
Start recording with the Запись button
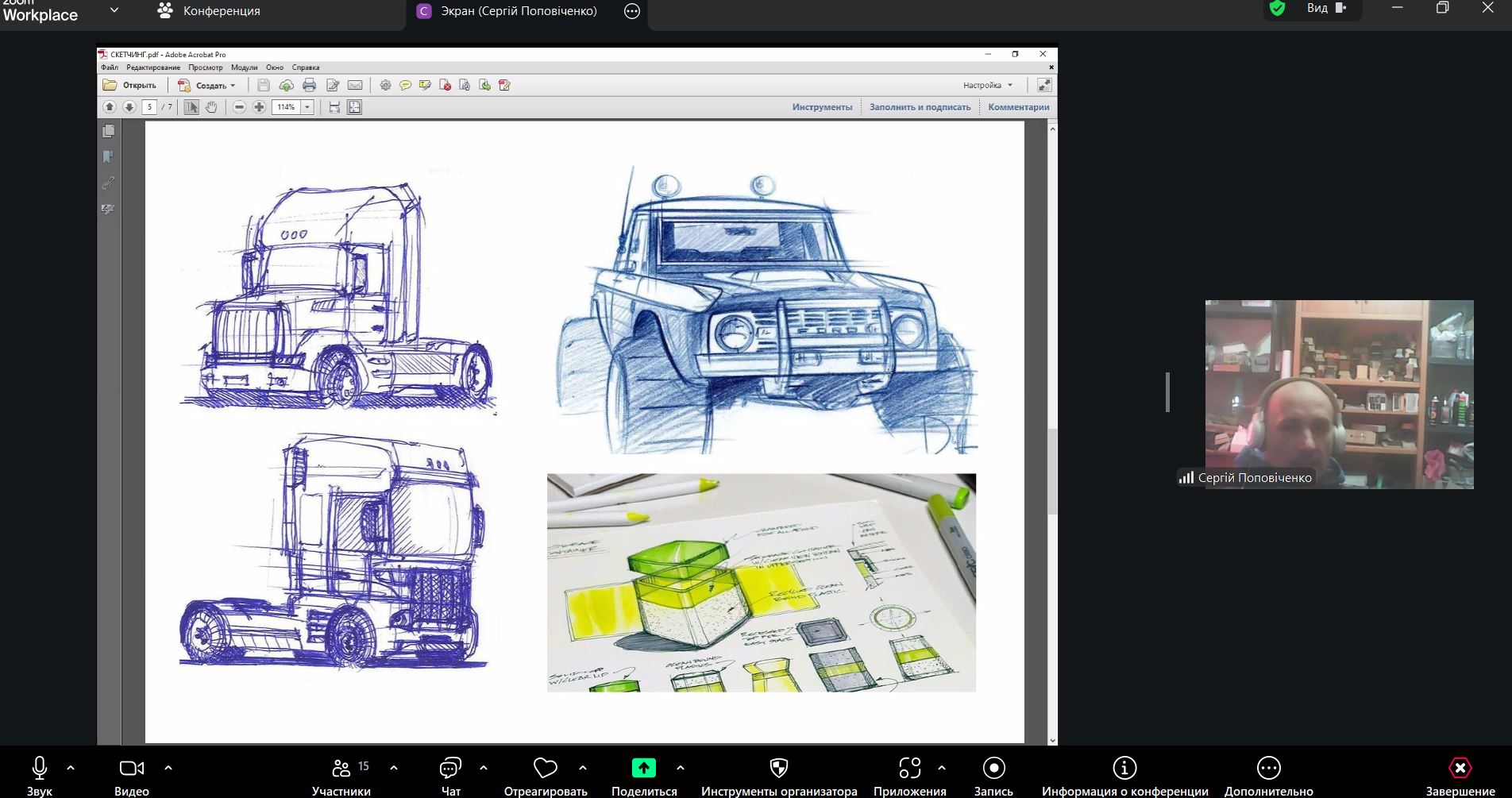click(x=993, y=769)
